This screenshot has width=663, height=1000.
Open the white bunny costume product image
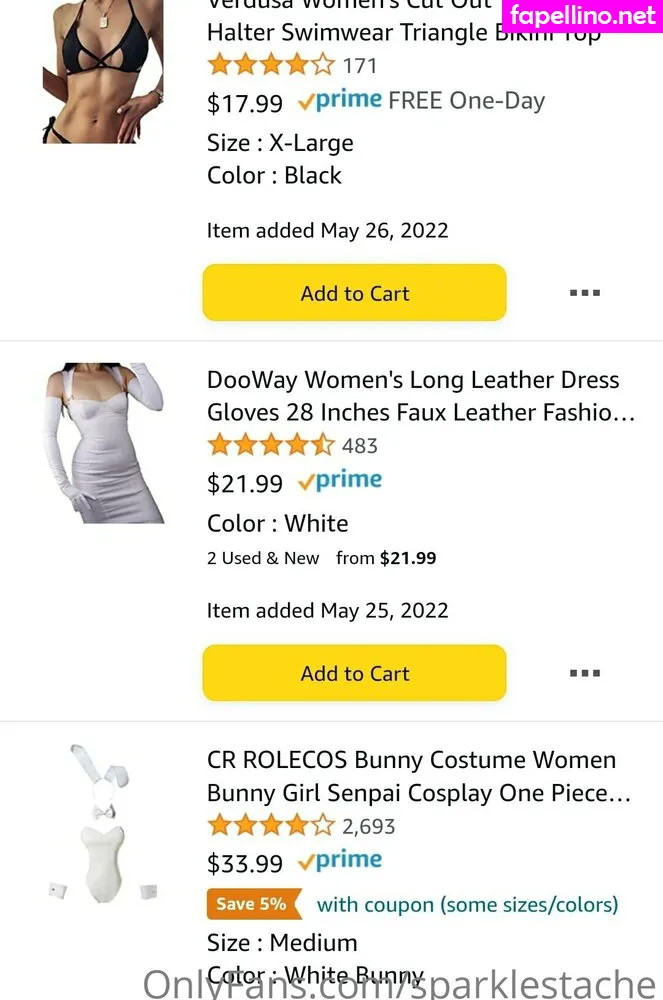[x=103, y=822]
